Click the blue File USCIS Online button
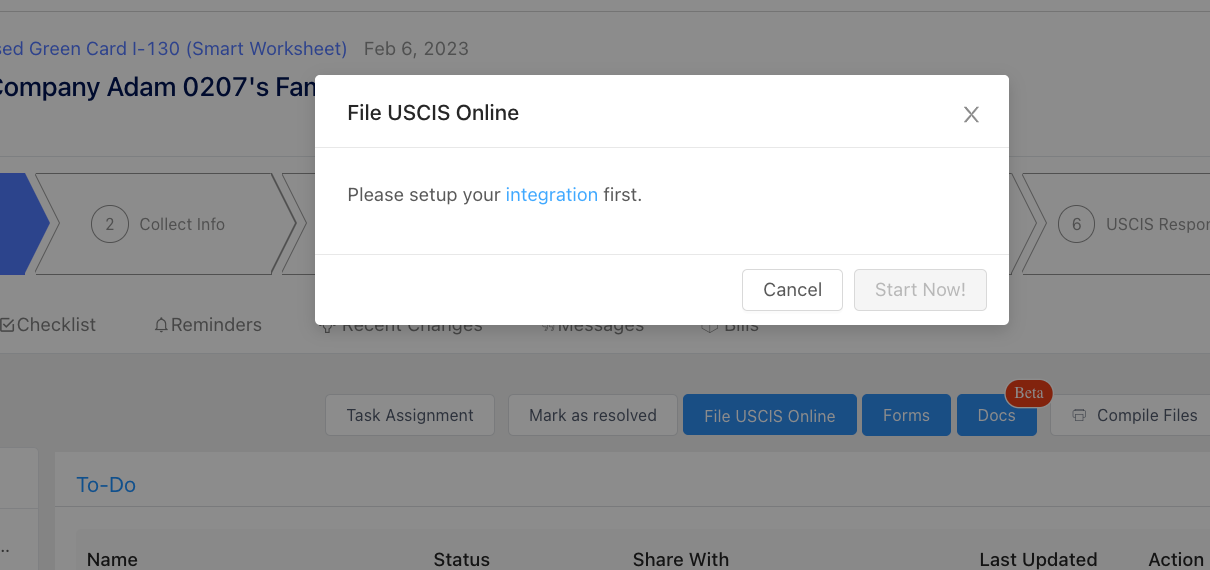 (770, 415)
